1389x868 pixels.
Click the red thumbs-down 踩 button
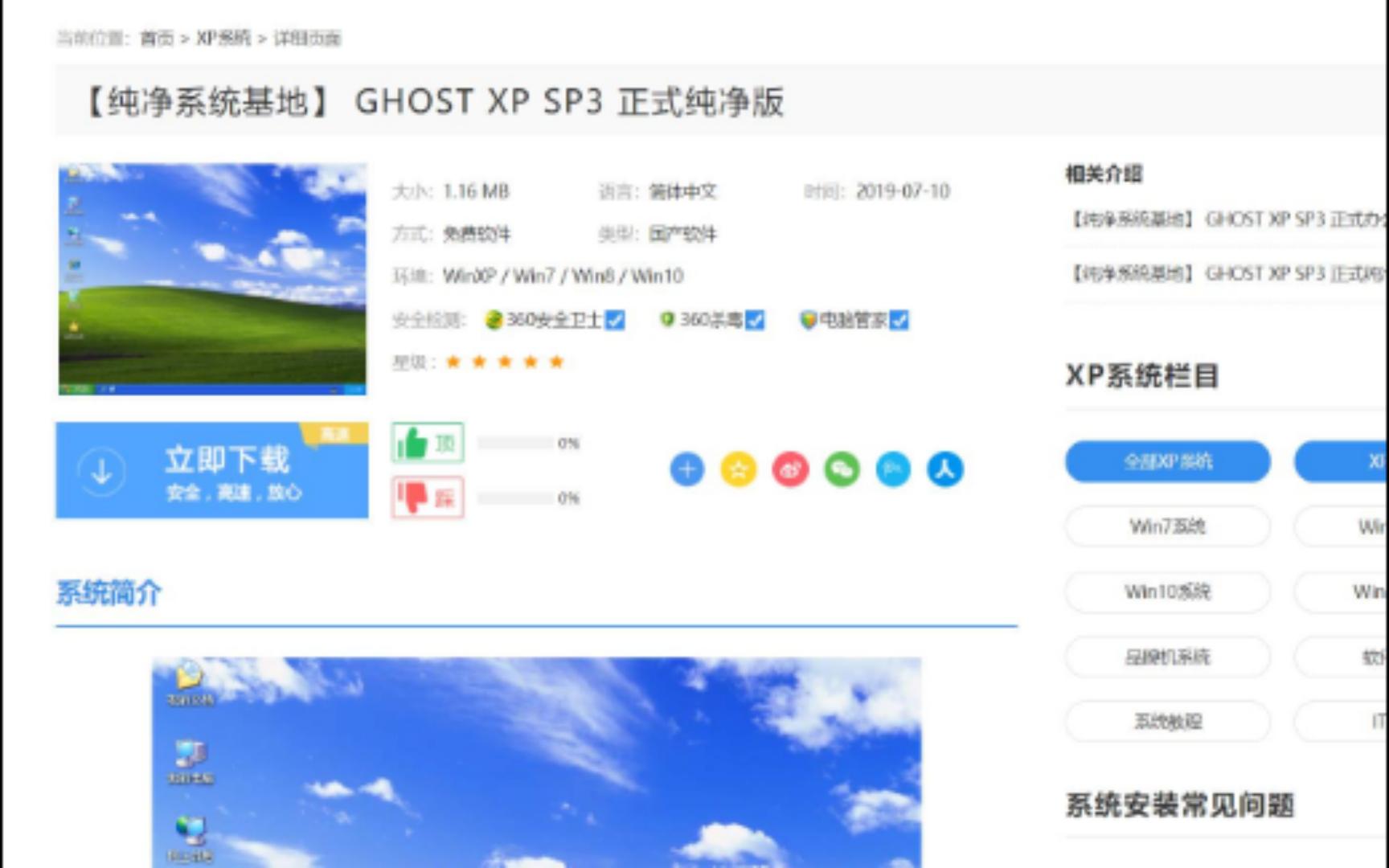tap(428, 497)
